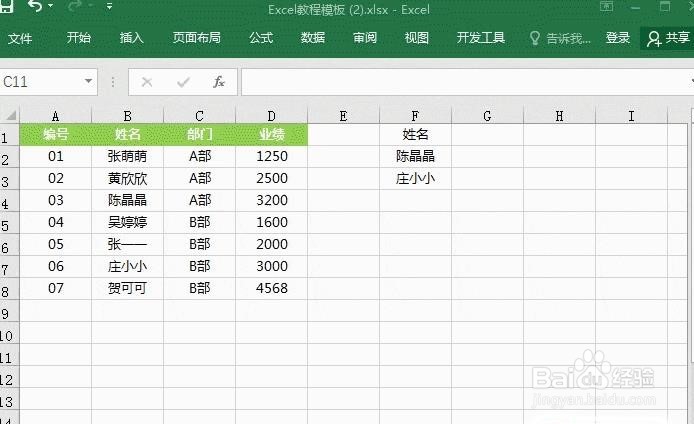This screenshot has height=424, width=694.
Task: Switch to the 开始 ribbon tab
Action: (x=79, y=38)
